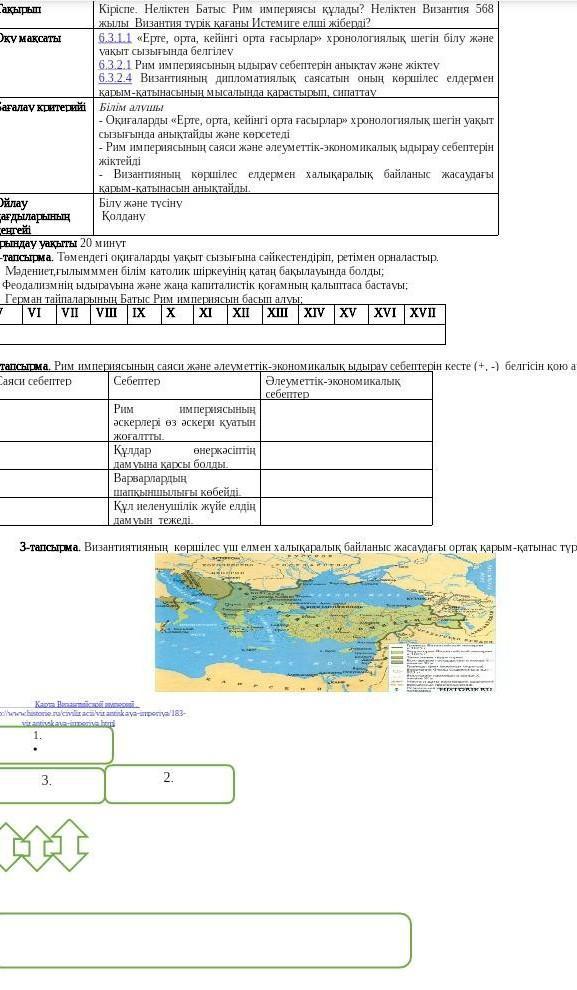Click the XVII century cell in the timeline
Screen dimensions: 577x990
click(424, 314)
